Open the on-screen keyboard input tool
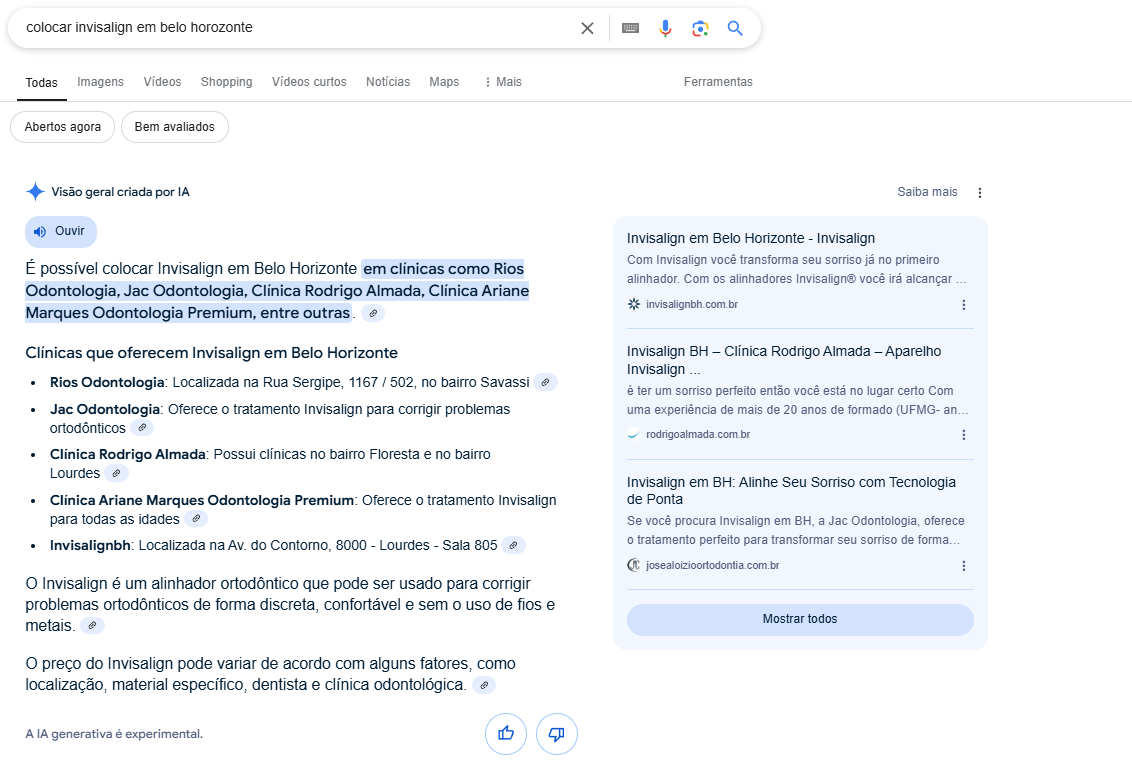The image size is (1132, 764). point(630,28)
